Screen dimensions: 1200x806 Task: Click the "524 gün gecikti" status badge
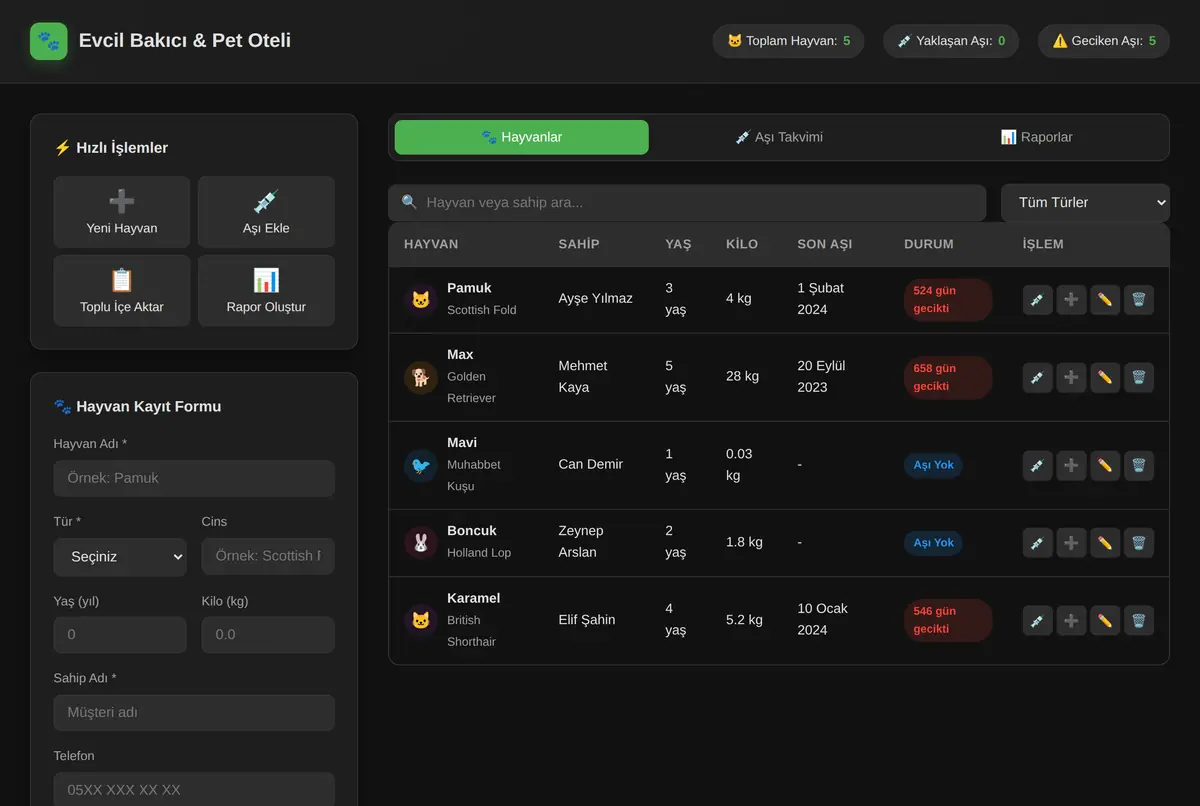pos(948,299)
